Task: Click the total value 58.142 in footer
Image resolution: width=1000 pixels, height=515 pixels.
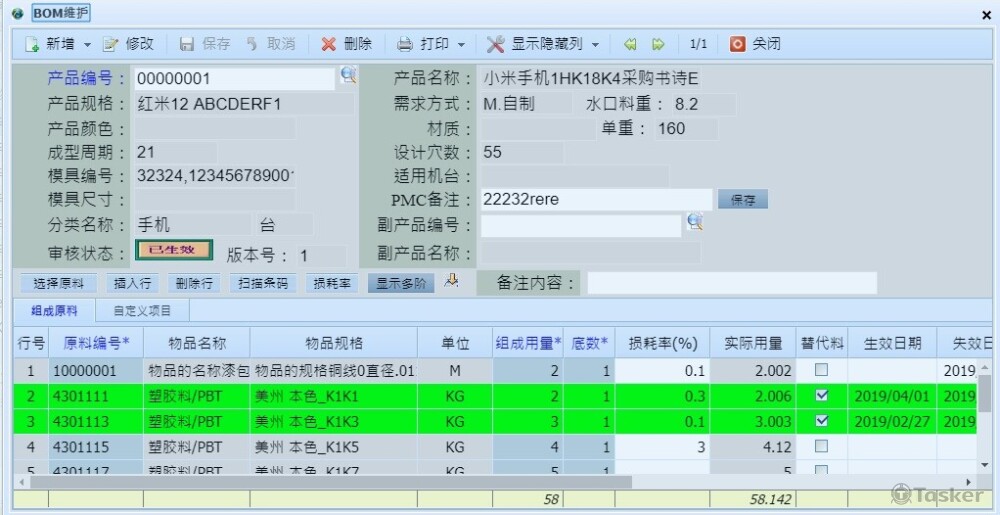Action: coord(770,500)
